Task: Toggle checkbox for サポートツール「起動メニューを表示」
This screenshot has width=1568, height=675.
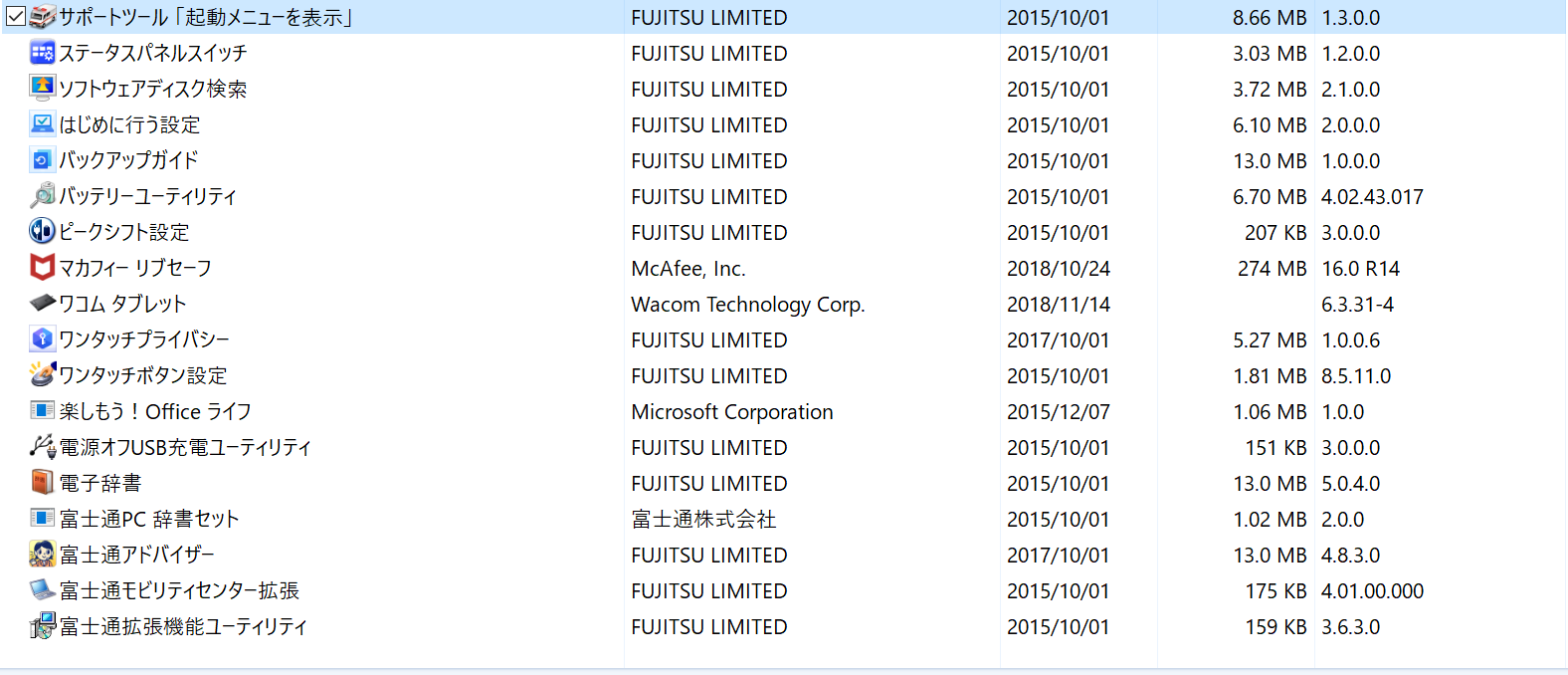Action: tap(15, 17)
